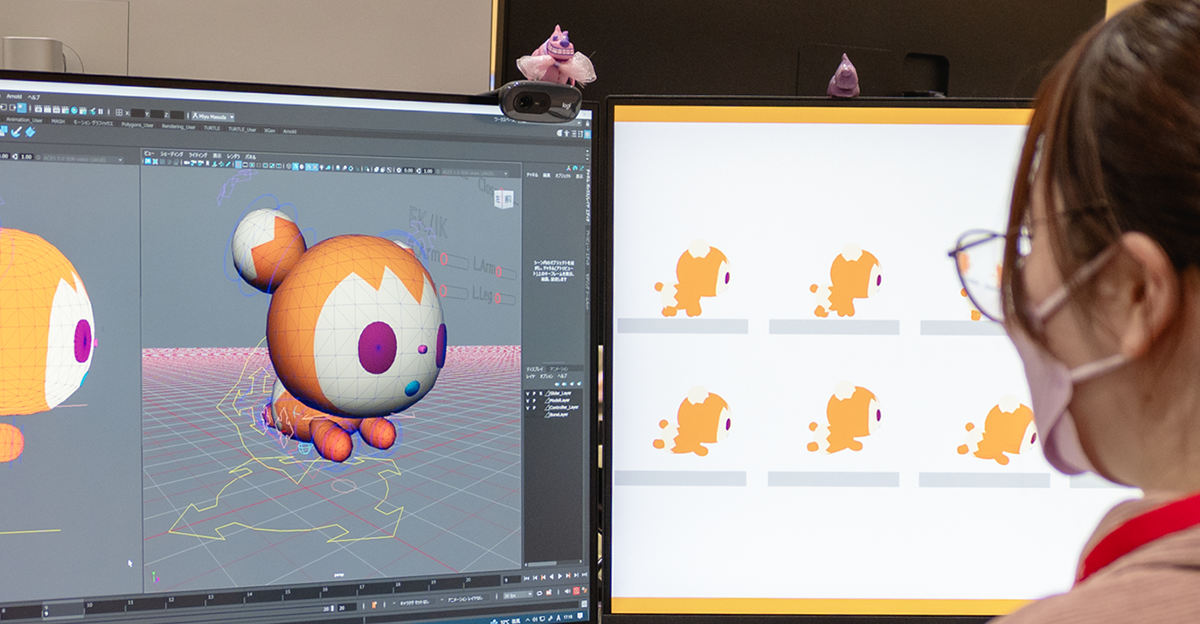Open the レンダラ panel menu
Image resolution: width=1200 pixels, height=624 pixels.
tap(233, 156)
